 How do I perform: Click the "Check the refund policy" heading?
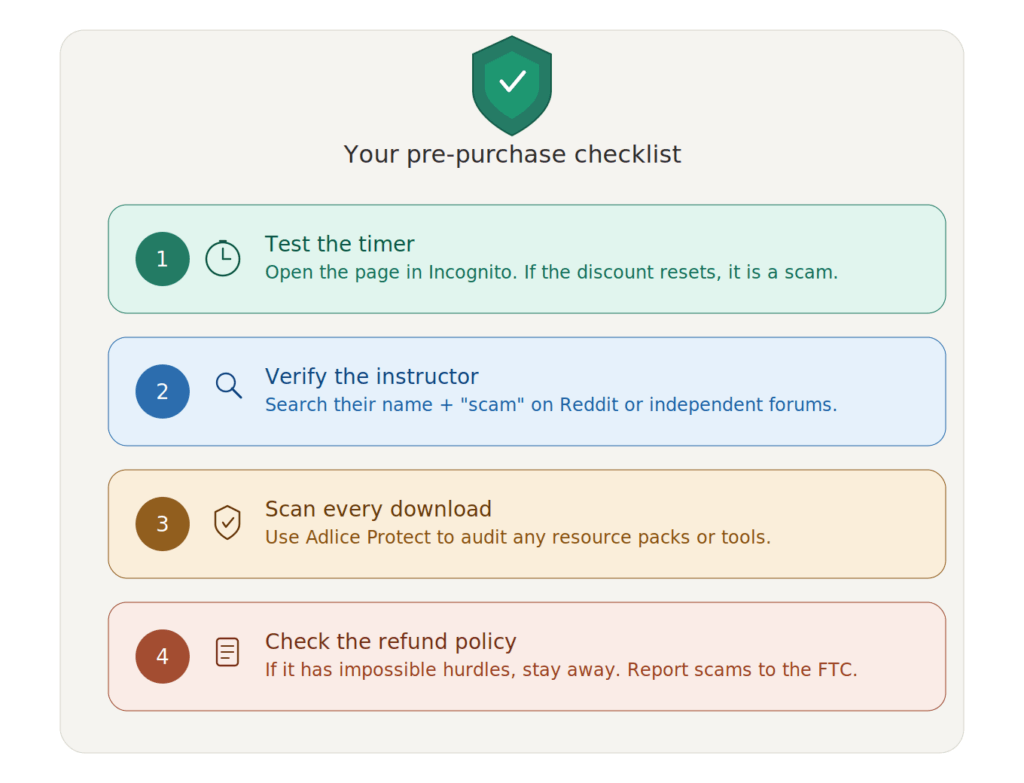(391, 641)
